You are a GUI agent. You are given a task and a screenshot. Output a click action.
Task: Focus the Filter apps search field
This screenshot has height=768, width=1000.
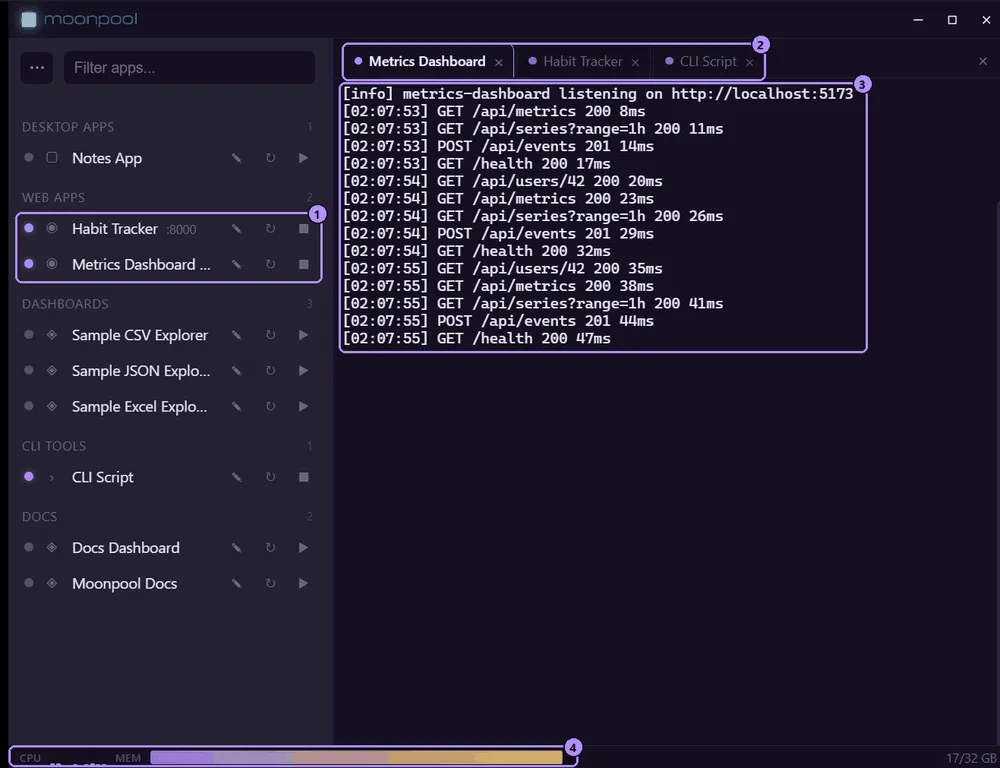pyautogui.click(x=189, y=68)
